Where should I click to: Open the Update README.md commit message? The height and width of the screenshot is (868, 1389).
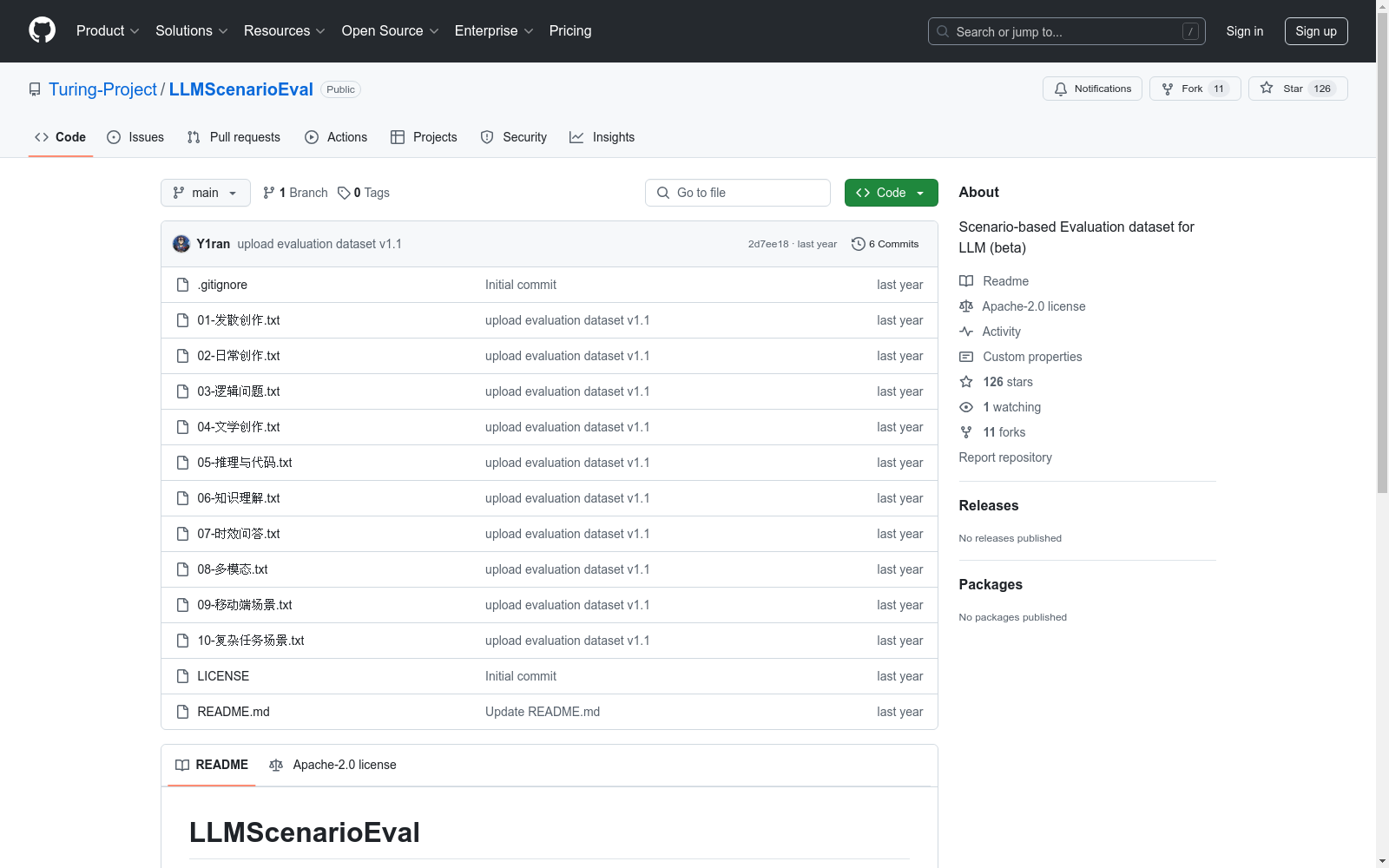click(543, 712)
